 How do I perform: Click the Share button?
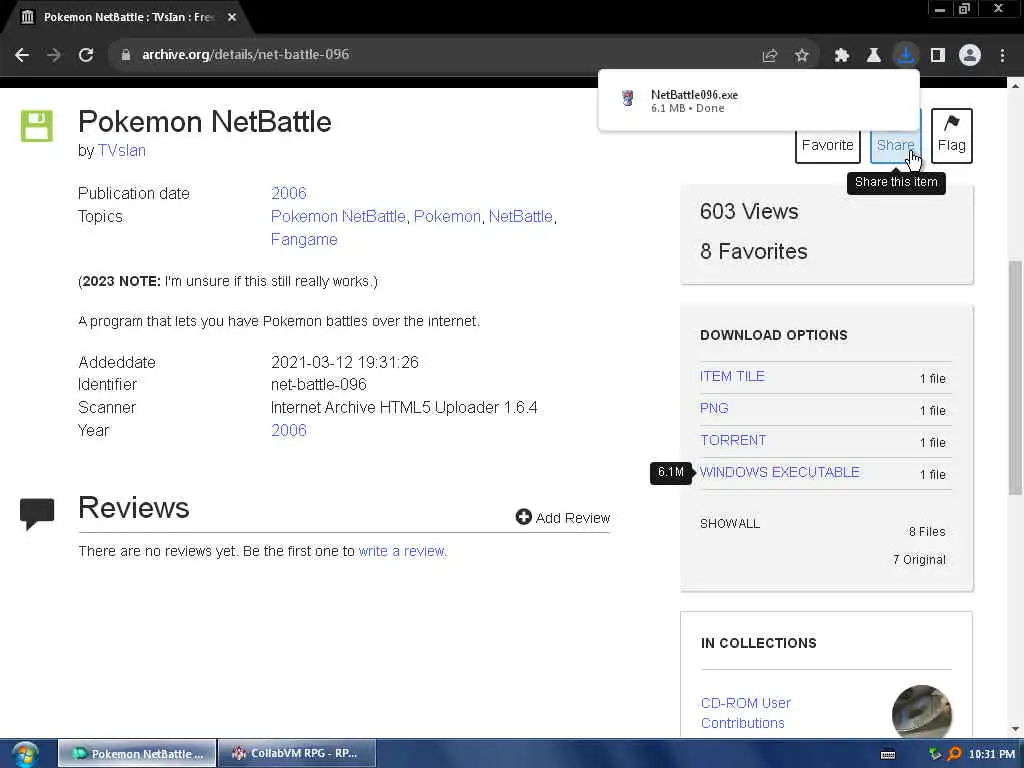(895, 145)
